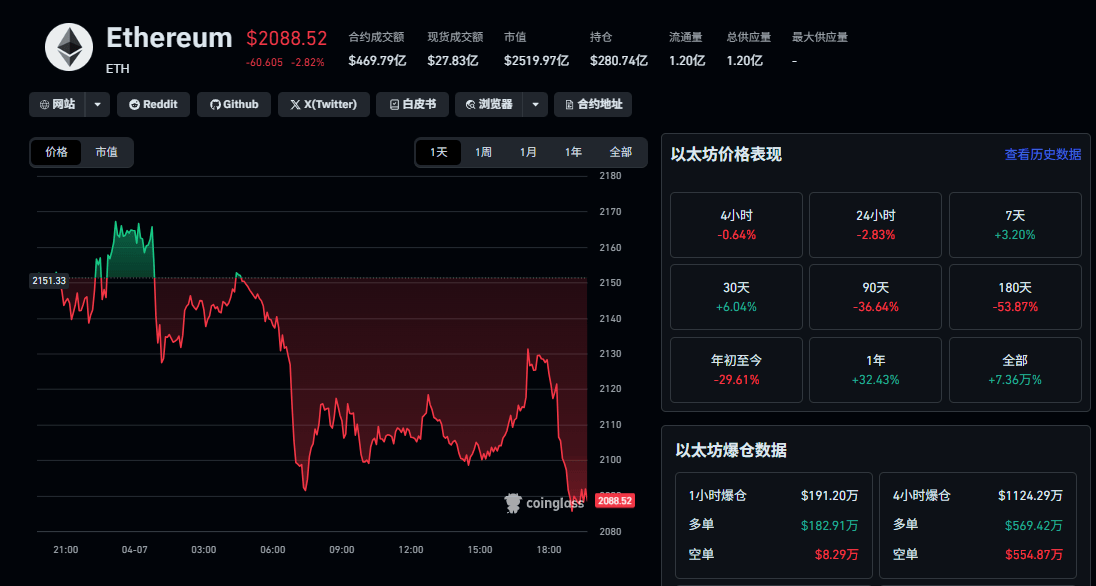Expand the 网站 dropdown arrow

tap(98, 104)
